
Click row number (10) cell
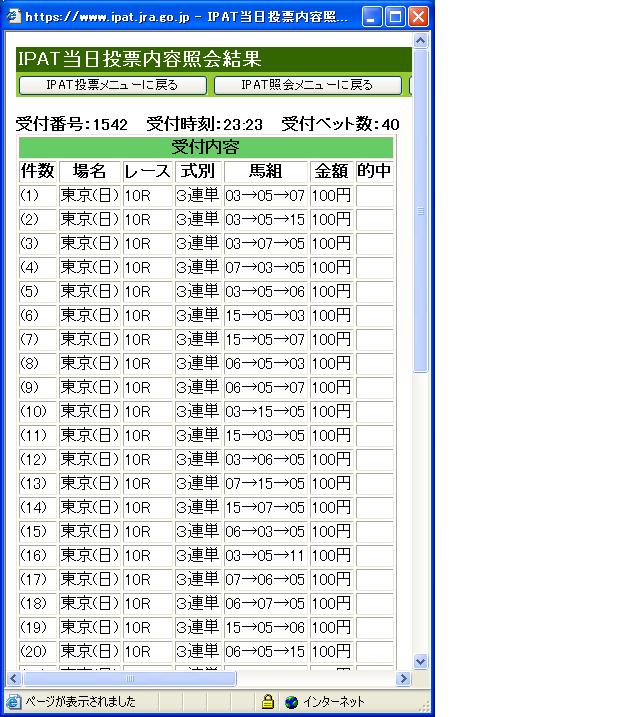pyautogui.click(x=38, y=412)
